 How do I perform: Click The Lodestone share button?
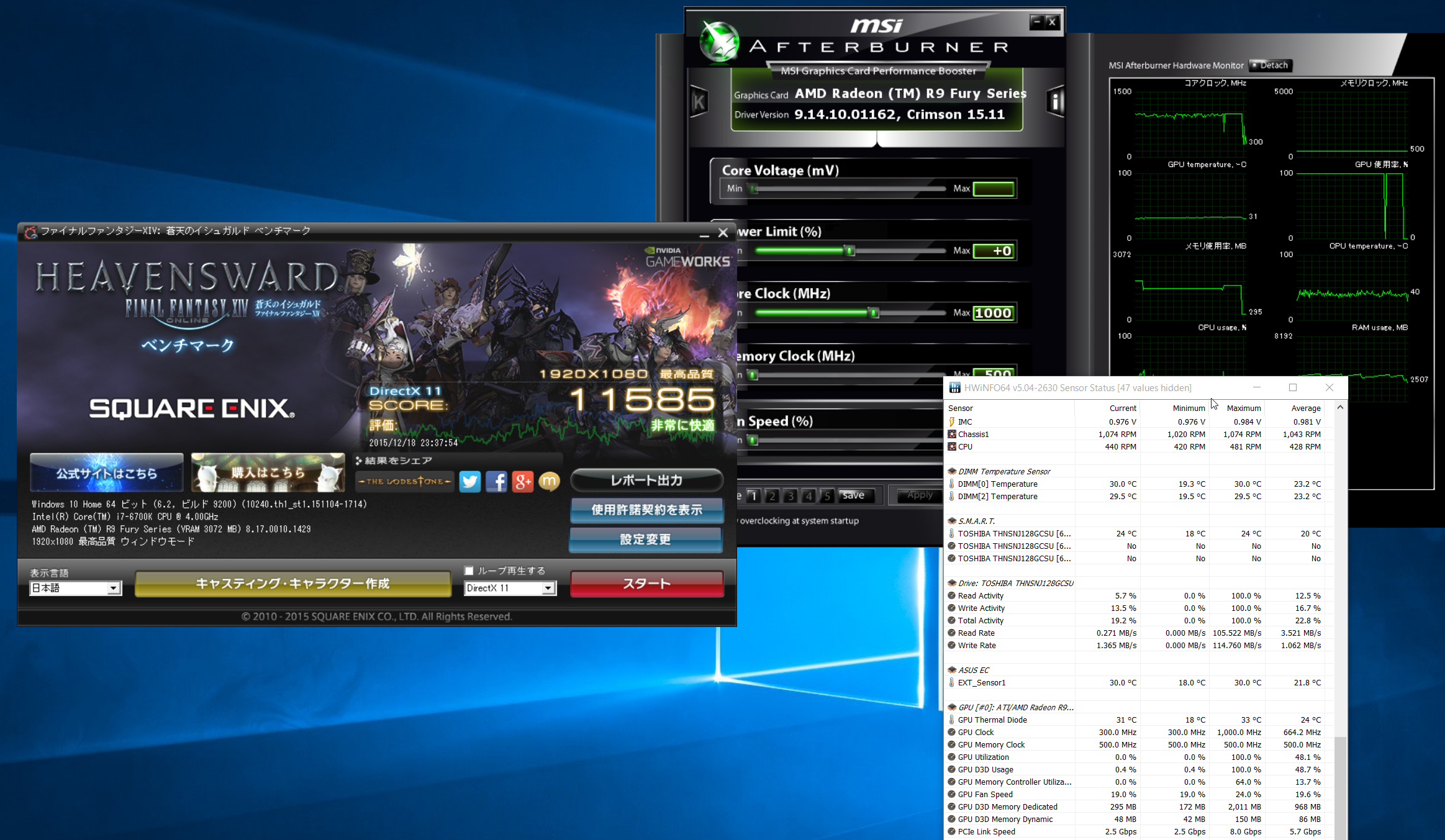tap(405, 481)
